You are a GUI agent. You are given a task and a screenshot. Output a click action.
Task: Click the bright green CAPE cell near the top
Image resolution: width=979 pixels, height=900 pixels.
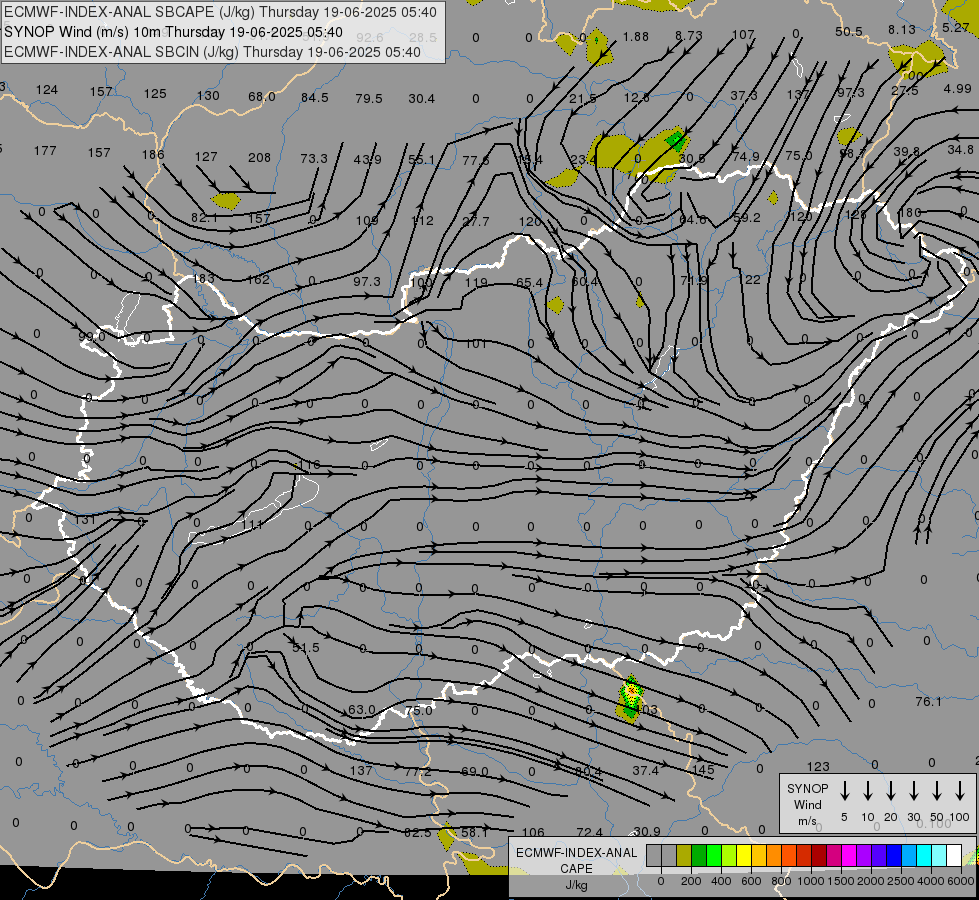(676, 139)
